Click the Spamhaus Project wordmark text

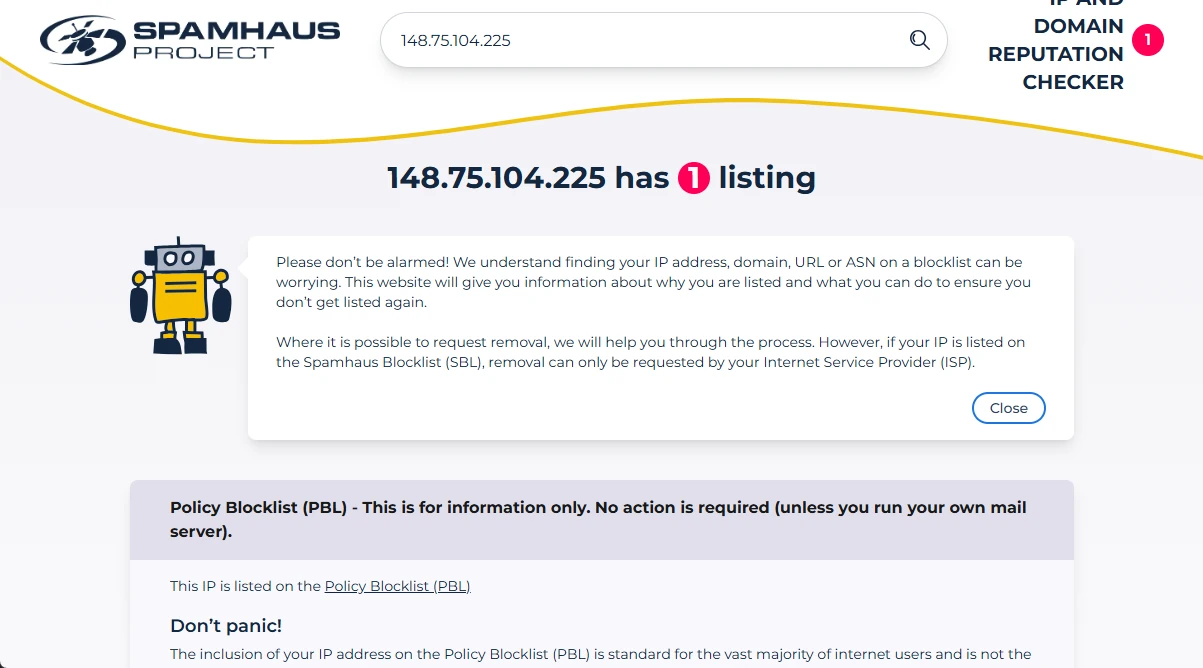point(237,39)
